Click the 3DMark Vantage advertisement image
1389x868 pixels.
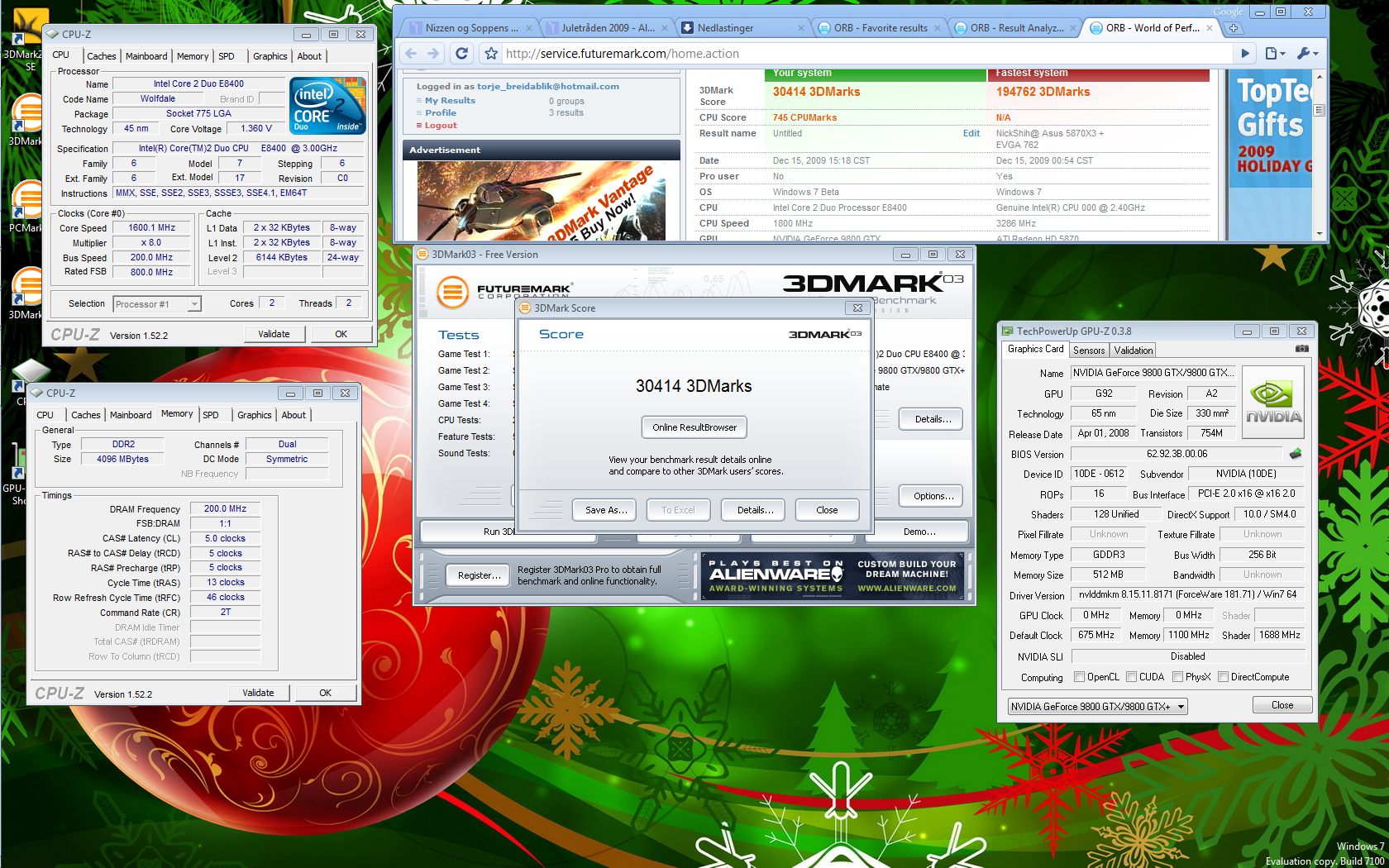542,201
